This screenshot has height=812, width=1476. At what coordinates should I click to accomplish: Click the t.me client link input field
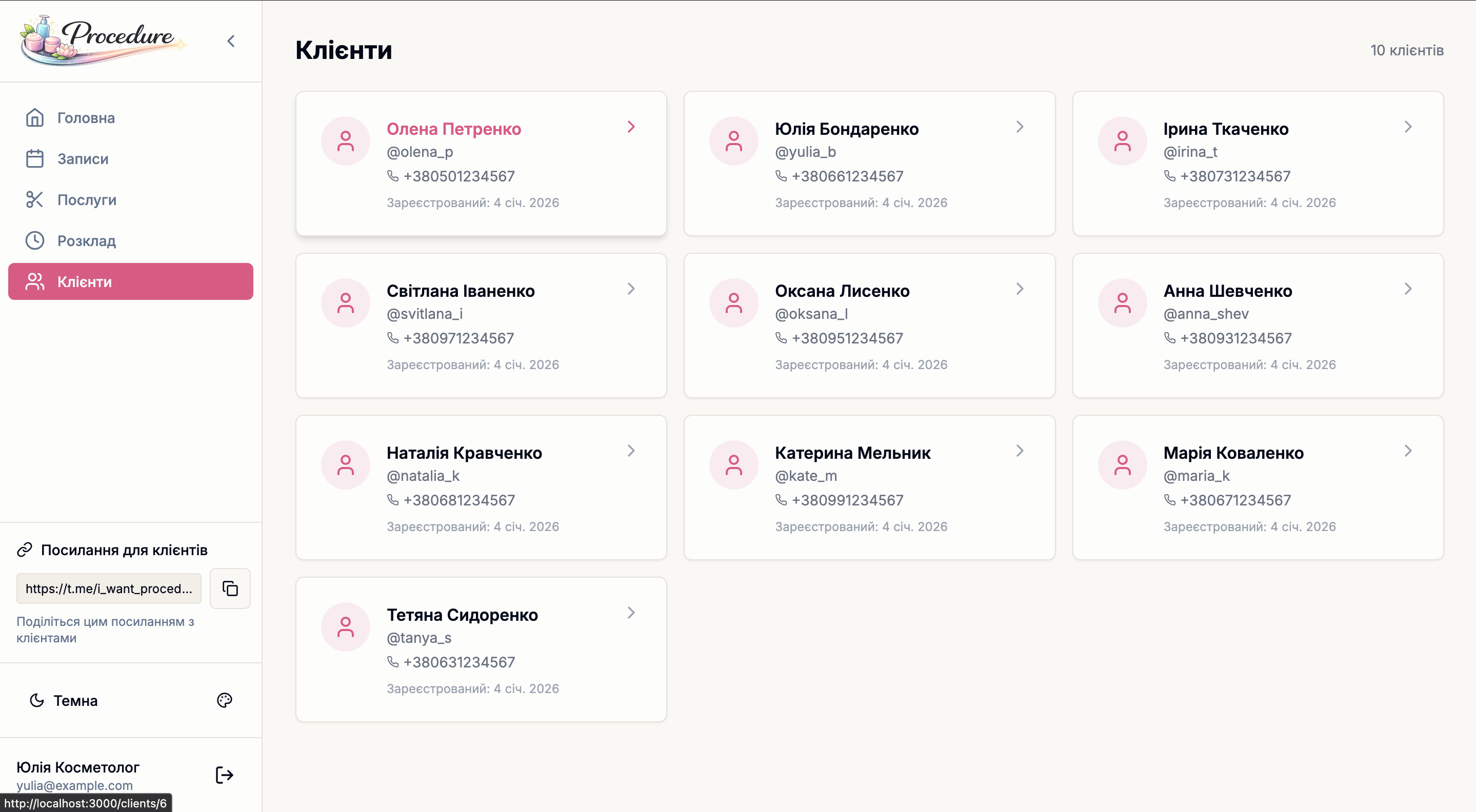click(109, 588)
